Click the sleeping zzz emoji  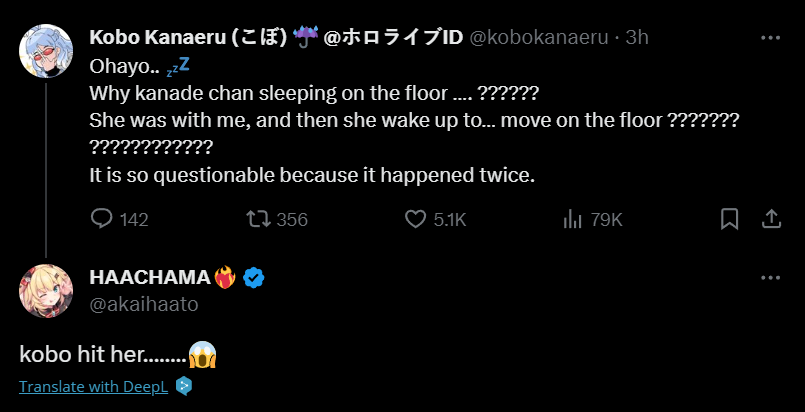pos(178,68)
